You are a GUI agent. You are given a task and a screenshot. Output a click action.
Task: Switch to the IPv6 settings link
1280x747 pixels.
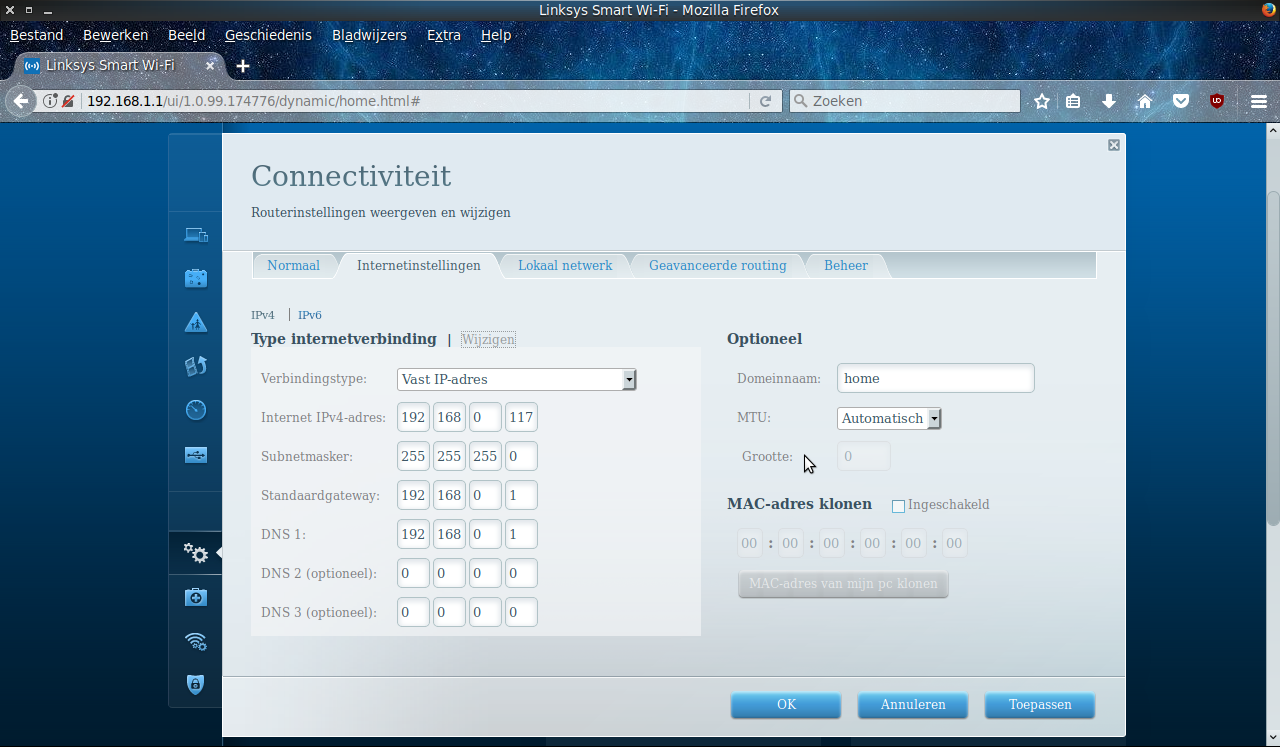(x=310, y=315)
